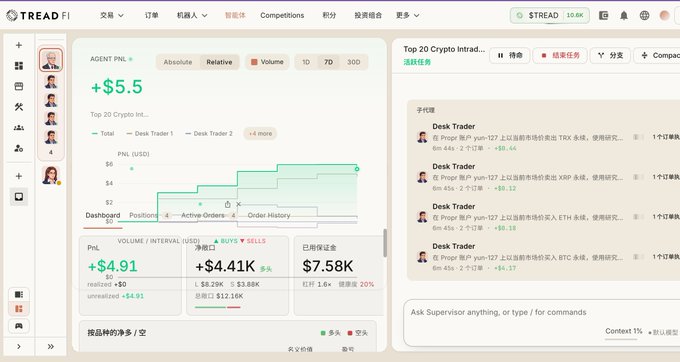Open the game controller icon
This screenshot has height=362, width=680.
point(19,326)
